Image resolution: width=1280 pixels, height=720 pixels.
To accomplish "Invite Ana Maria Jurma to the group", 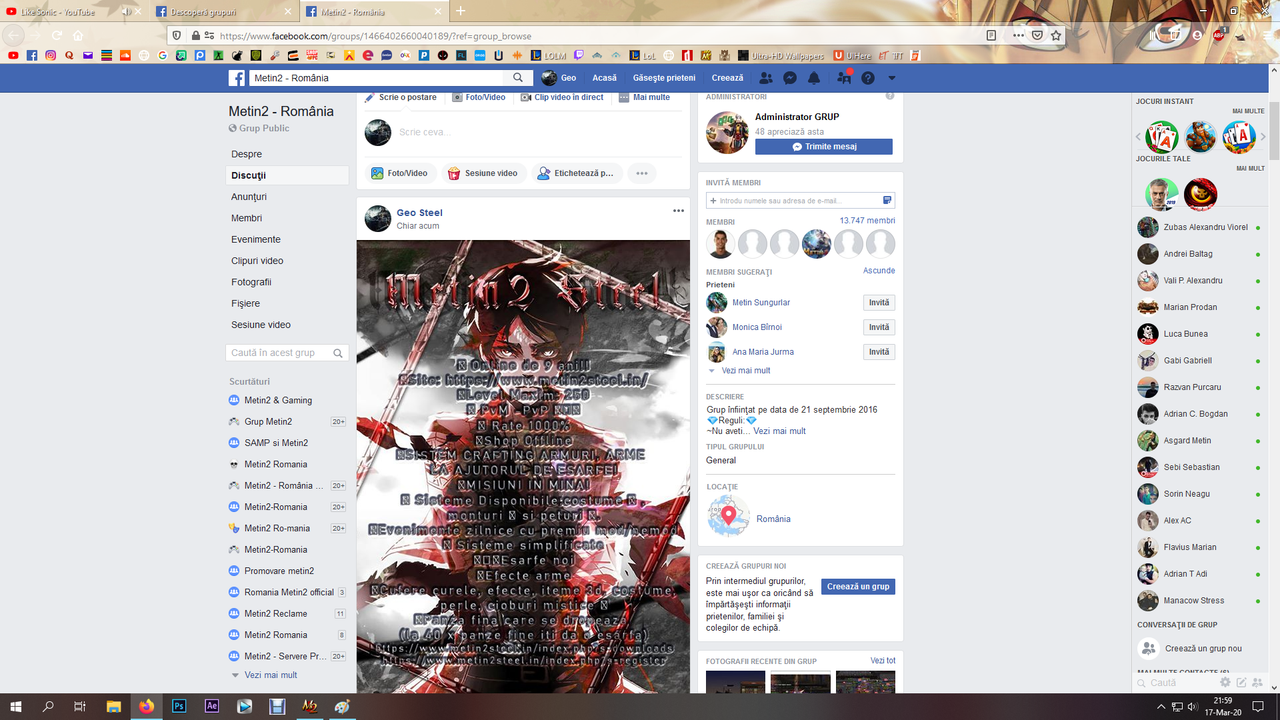I will pos(879,352).
